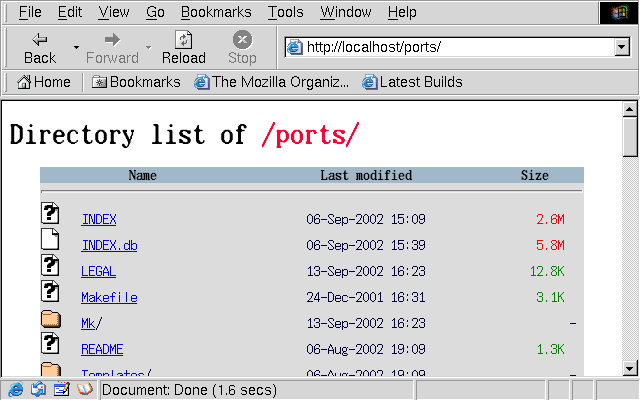Open the Latest Builds bookmark
The height and width of the screenshot is (400, 640).
[412, 82]
